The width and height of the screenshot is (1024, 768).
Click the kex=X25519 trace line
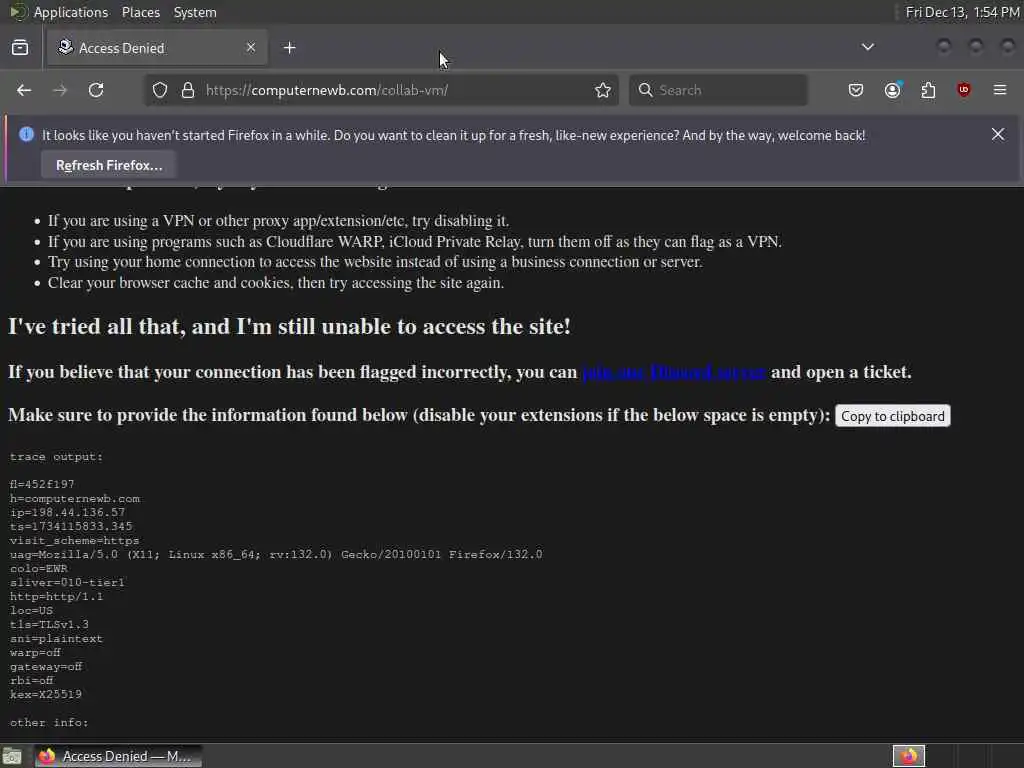click(46, 694)
